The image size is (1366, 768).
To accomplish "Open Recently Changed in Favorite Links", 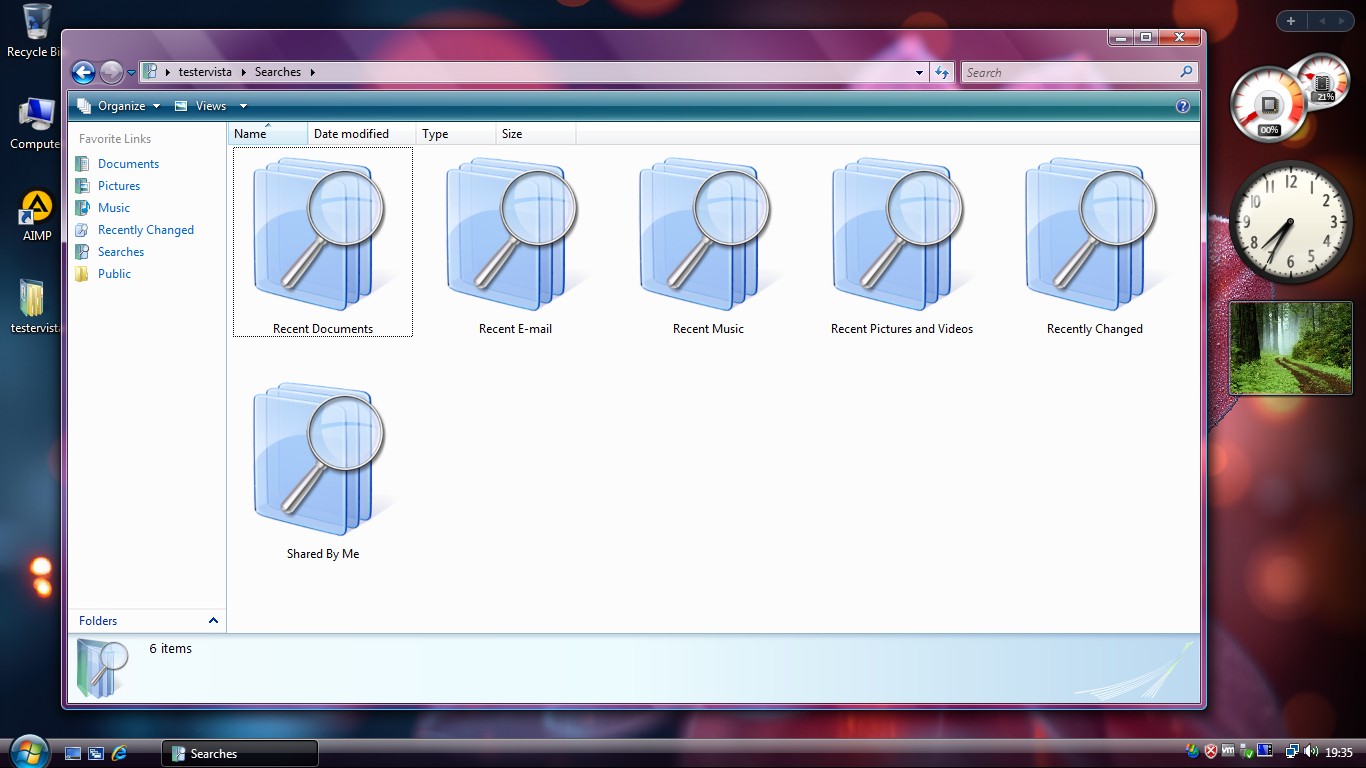I will pyautogui.click(x=145, y=230).
